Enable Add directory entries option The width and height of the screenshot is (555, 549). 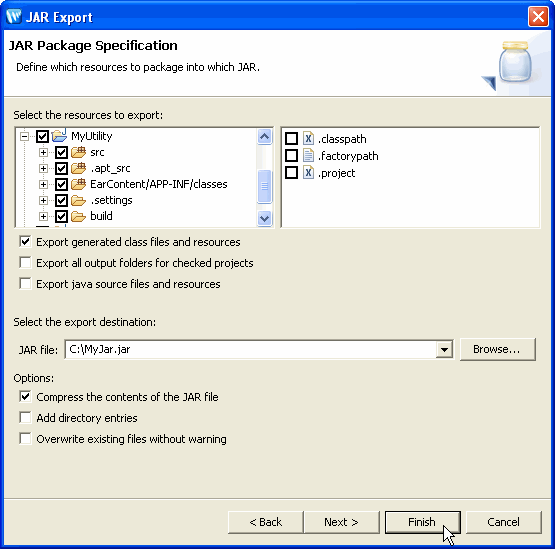point(25,418)
